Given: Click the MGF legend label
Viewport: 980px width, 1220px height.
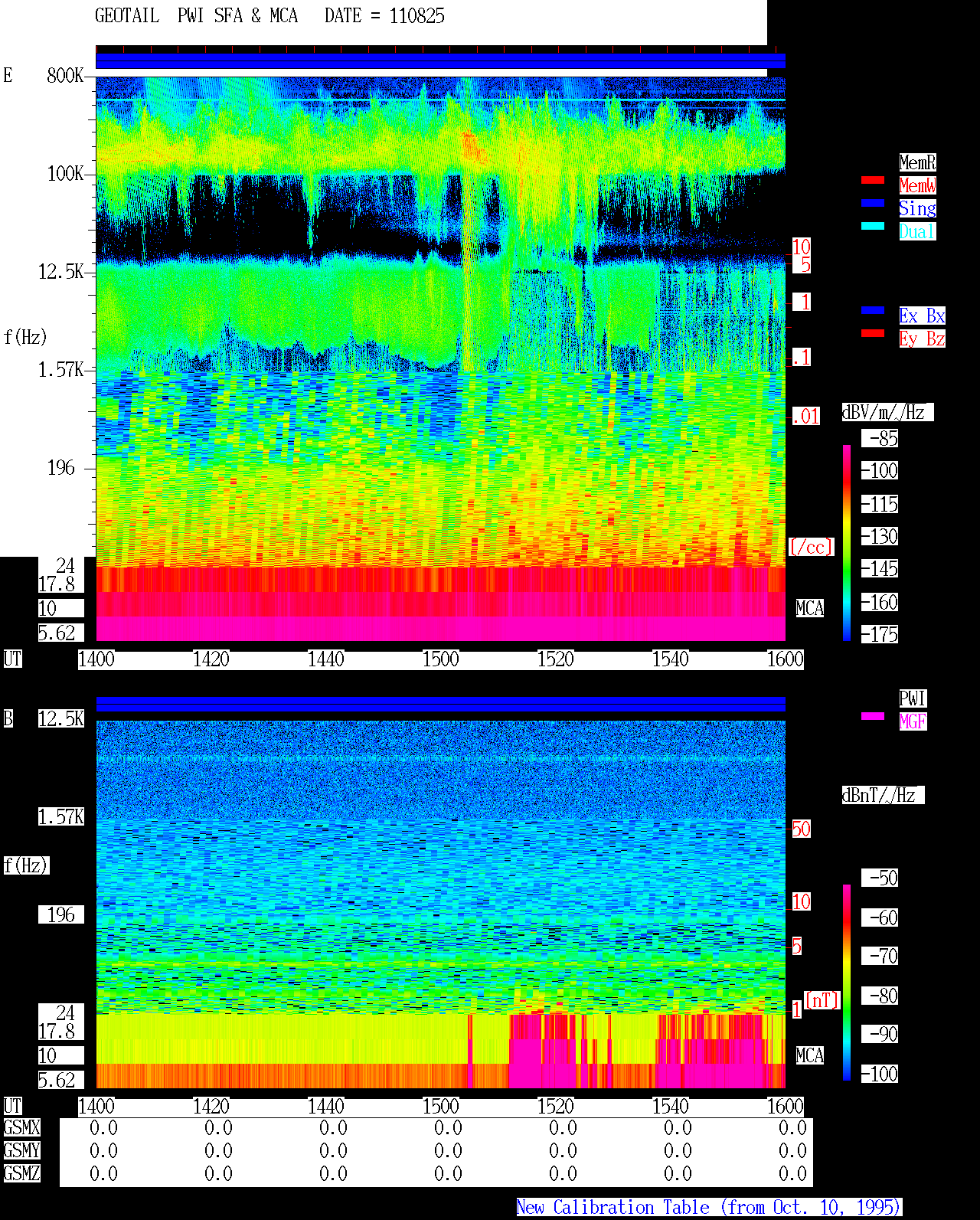Looking at the screenshot, I should [x=913, y=721].
